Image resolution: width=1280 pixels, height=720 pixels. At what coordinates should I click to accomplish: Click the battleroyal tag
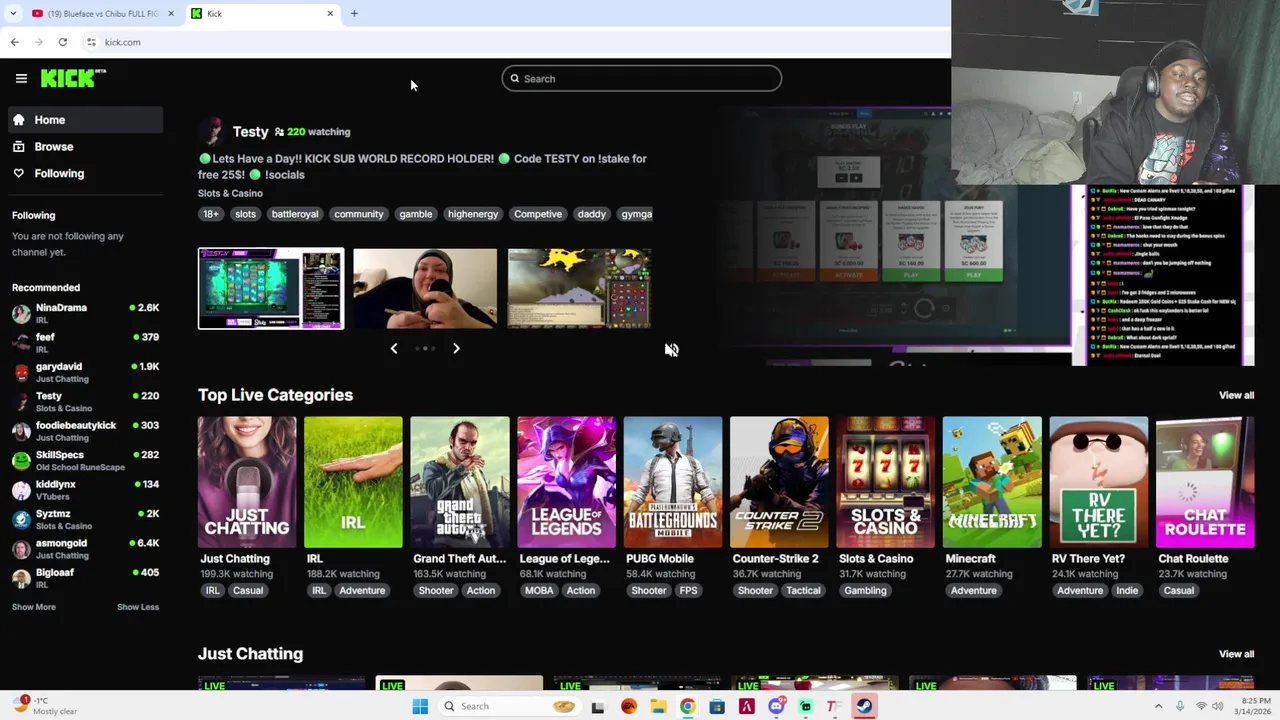(295, 214)
